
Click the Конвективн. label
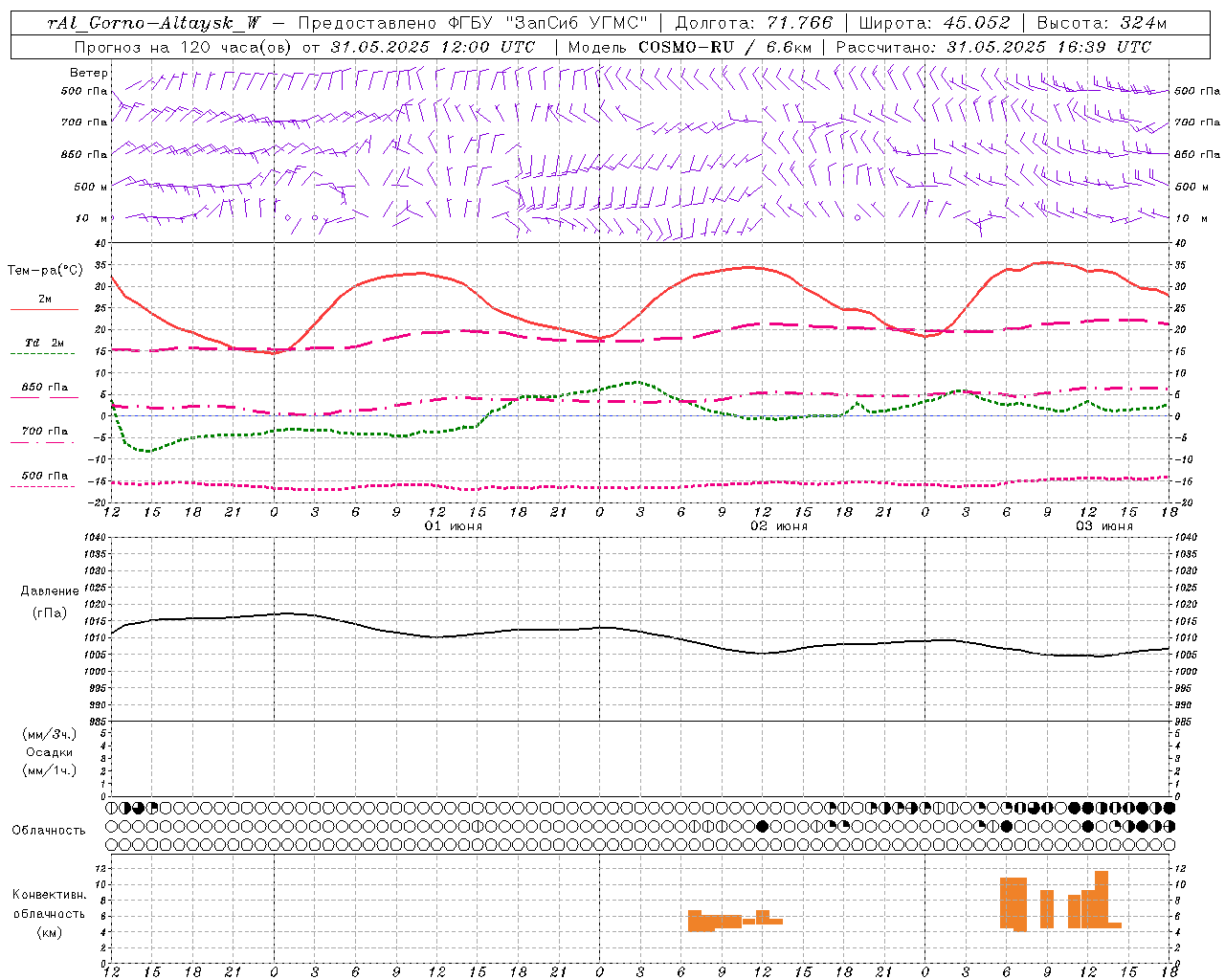click(x=49, y=895)
